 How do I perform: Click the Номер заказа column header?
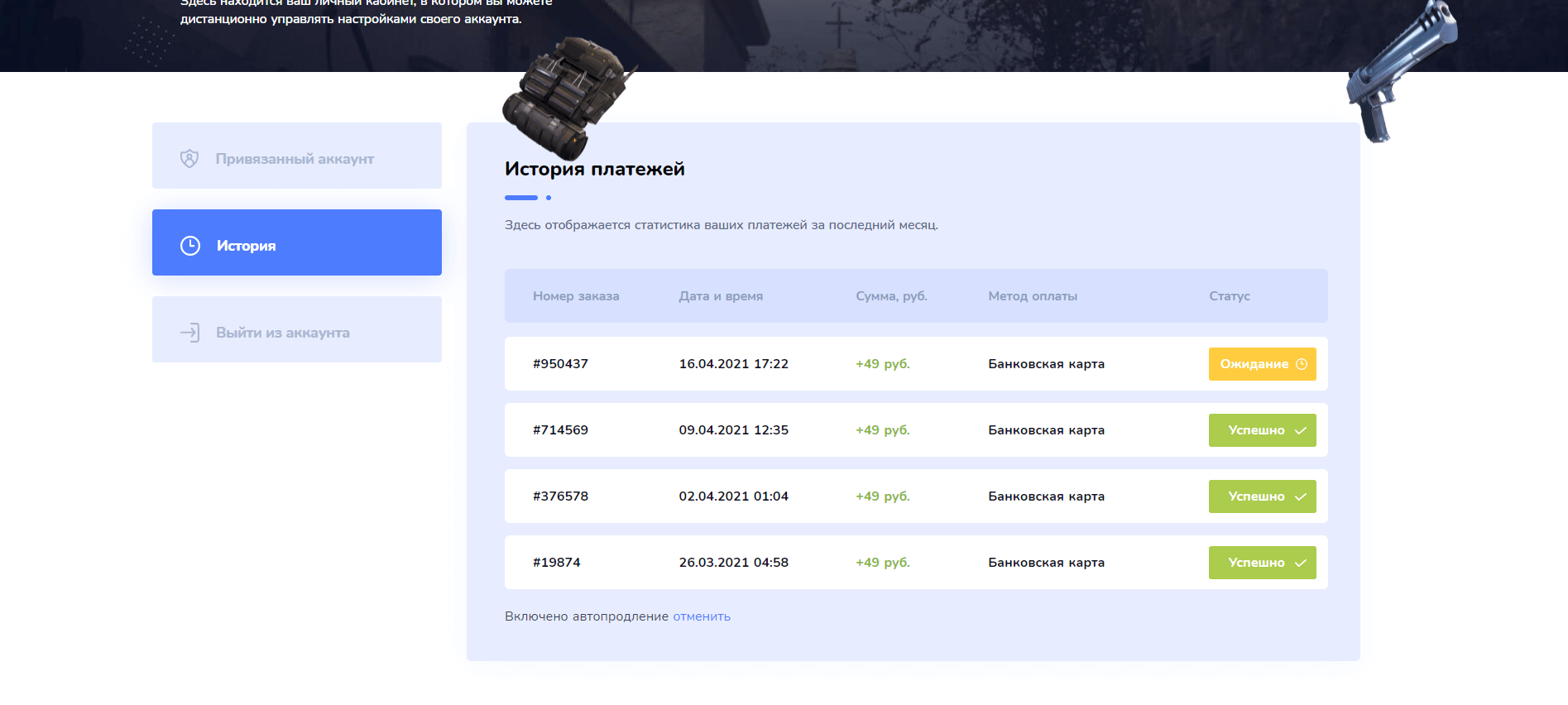(x=576, y=296)
